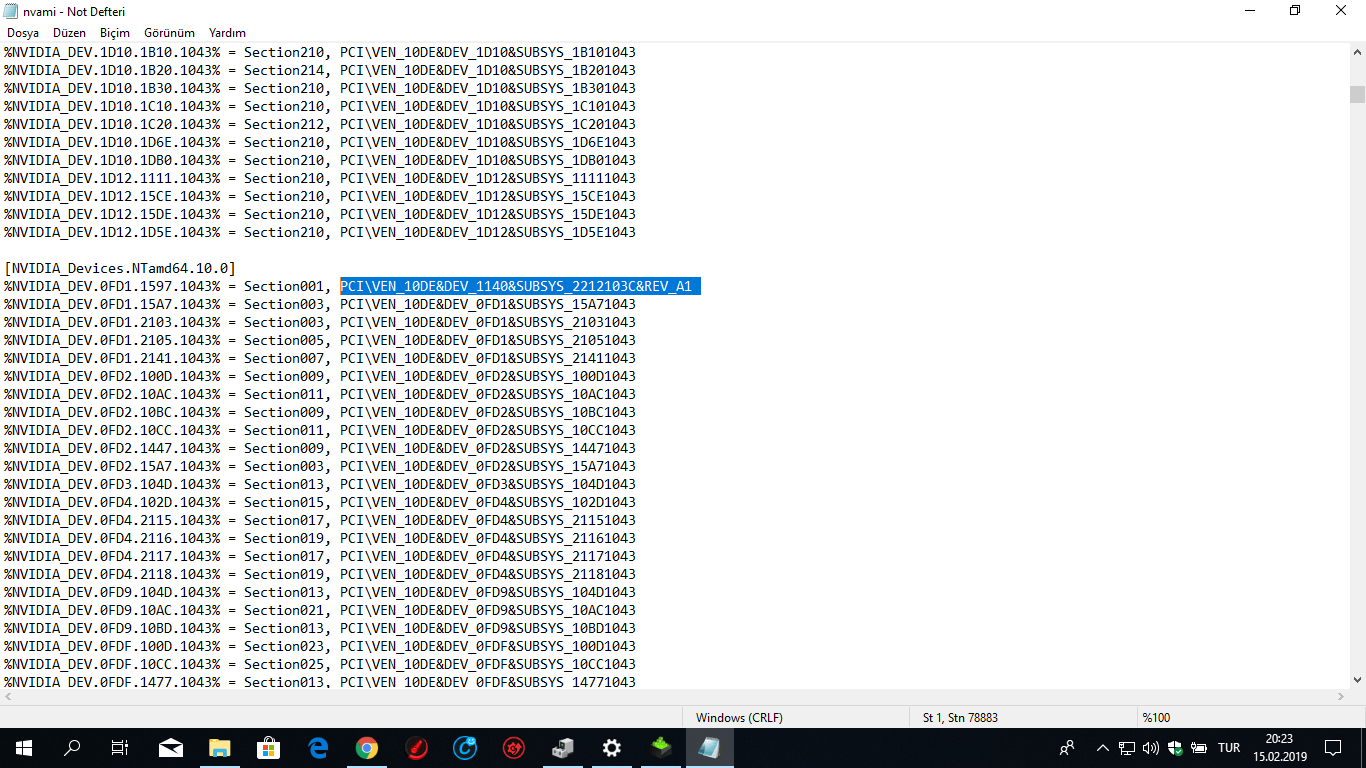Viewport: 1366px width, 768px height.
Task: Click "Windows (CRLF)" in the status bar
Action: pyautogui.click(x=739, y=717)
